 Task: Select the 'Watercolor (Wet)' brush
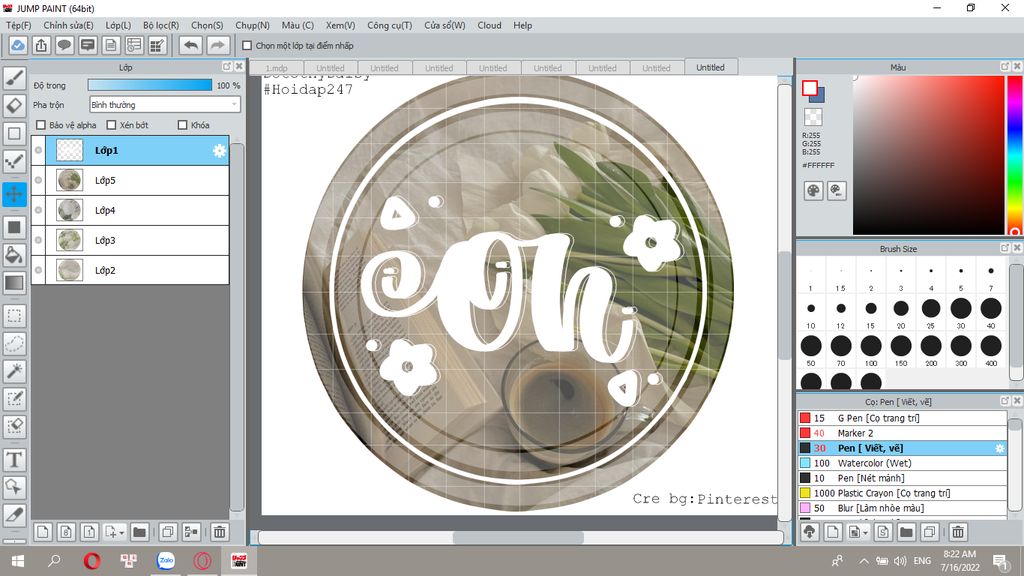tap(903, 463)
